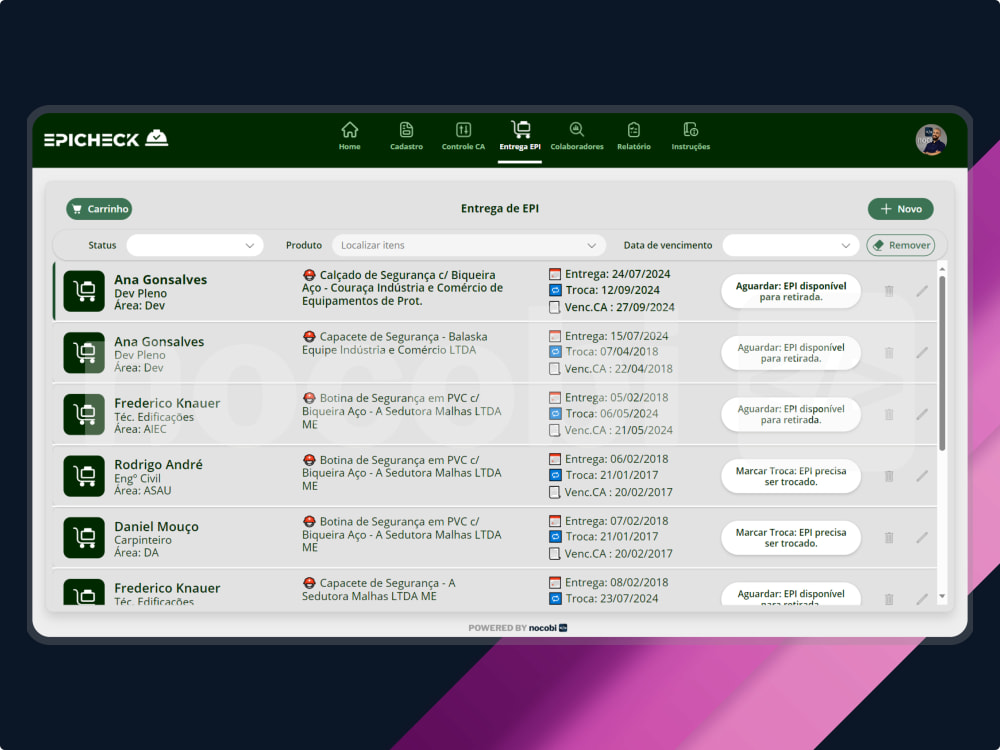The height and width of the screenshot is (750, 1000).
Task: Create a new delivery with Novo
Action: (x=901, y=209)
